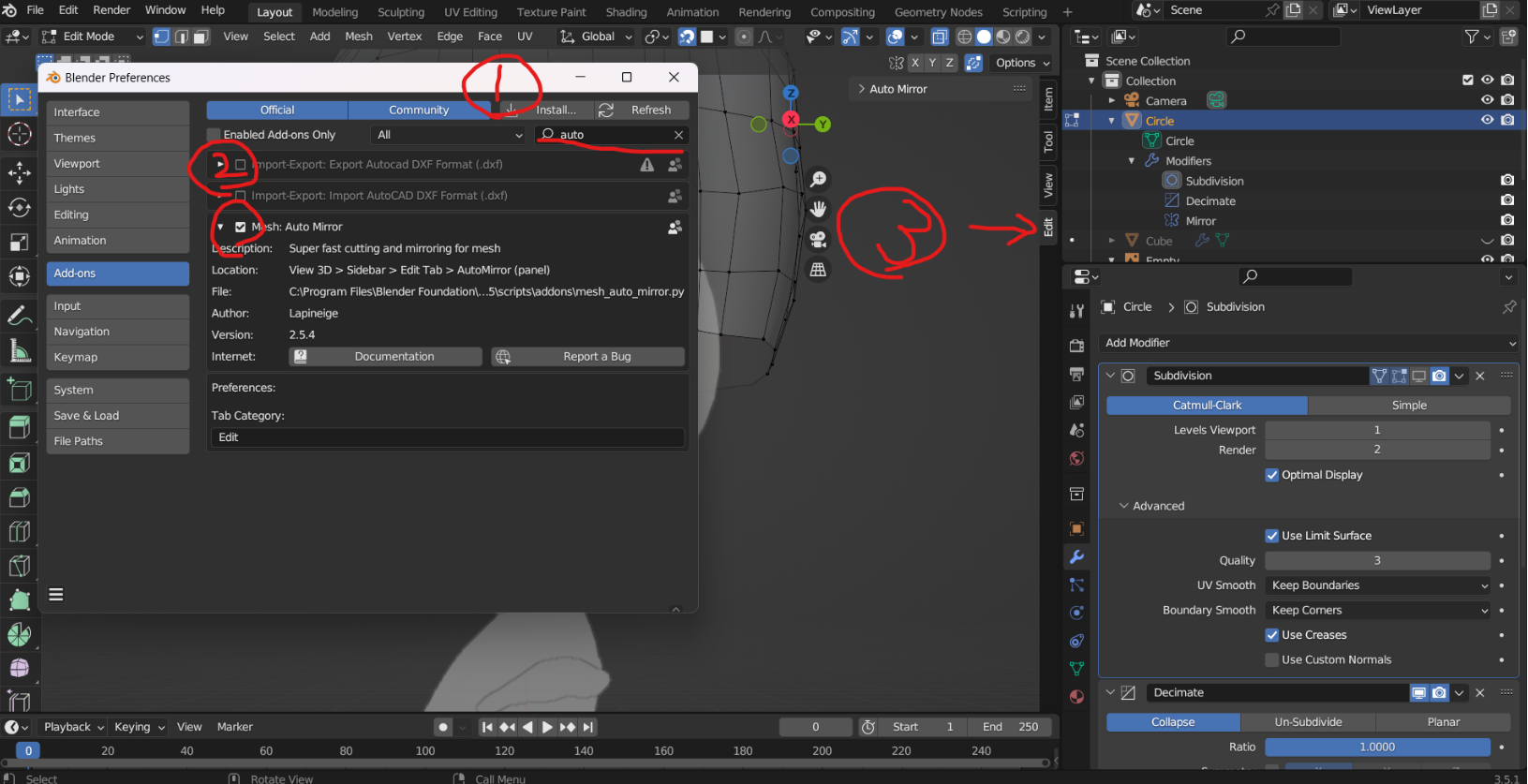The width and height of the screenshot is (1528, 784).
Task: Open the UV Editing workspace tab
Action: click(470, 12)
